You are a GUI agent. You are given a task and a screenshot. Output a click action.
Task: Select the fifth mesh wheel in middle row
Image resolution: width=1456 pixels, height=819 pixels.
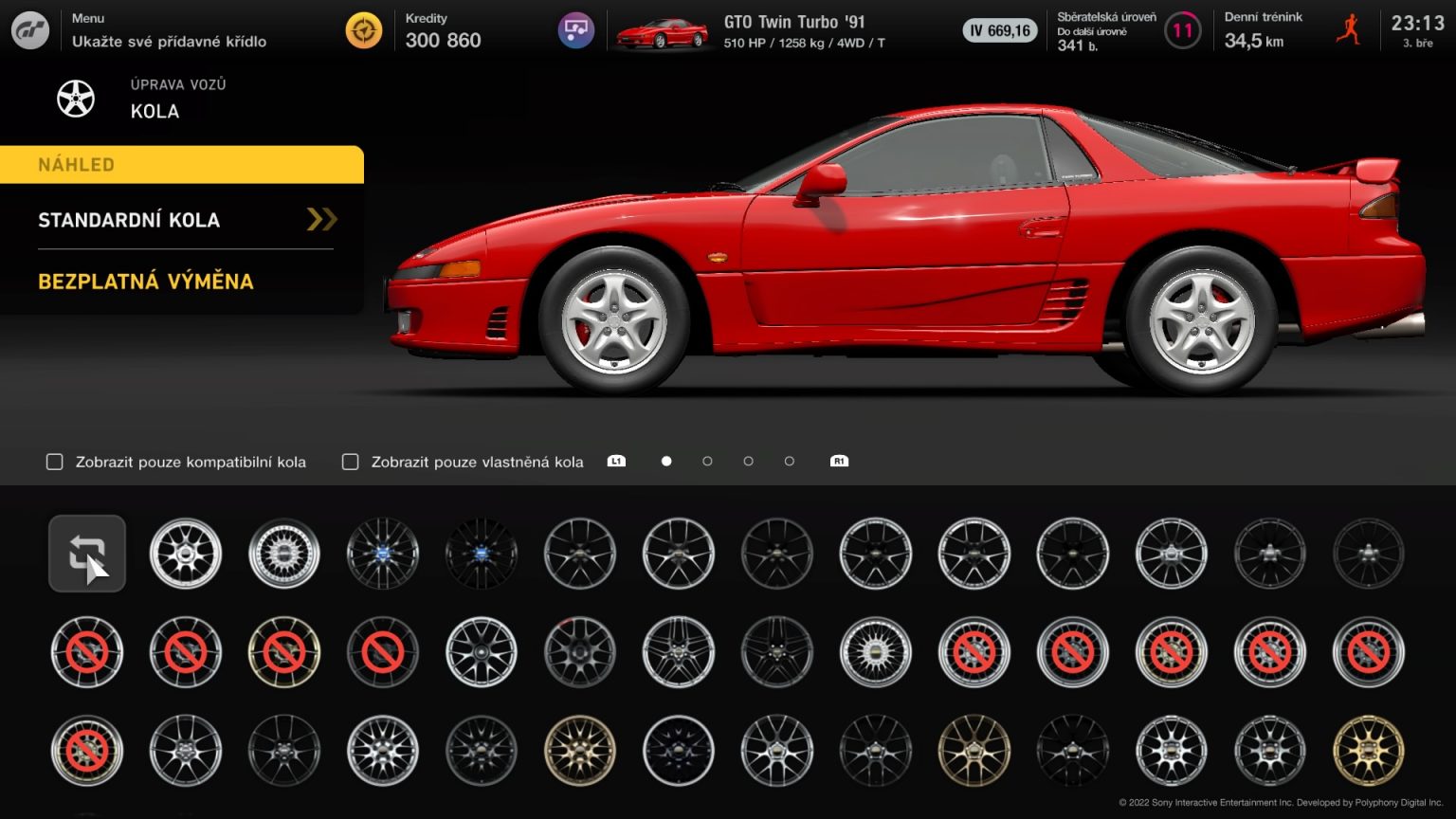(x=482, y=652)
